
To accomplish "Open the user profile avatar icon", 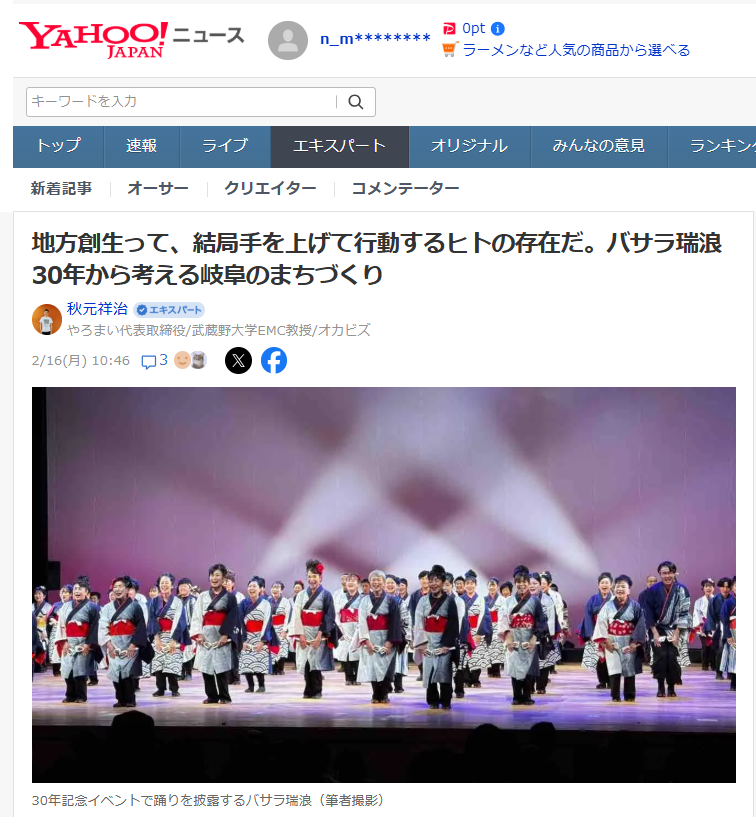I will click(288, 41).
